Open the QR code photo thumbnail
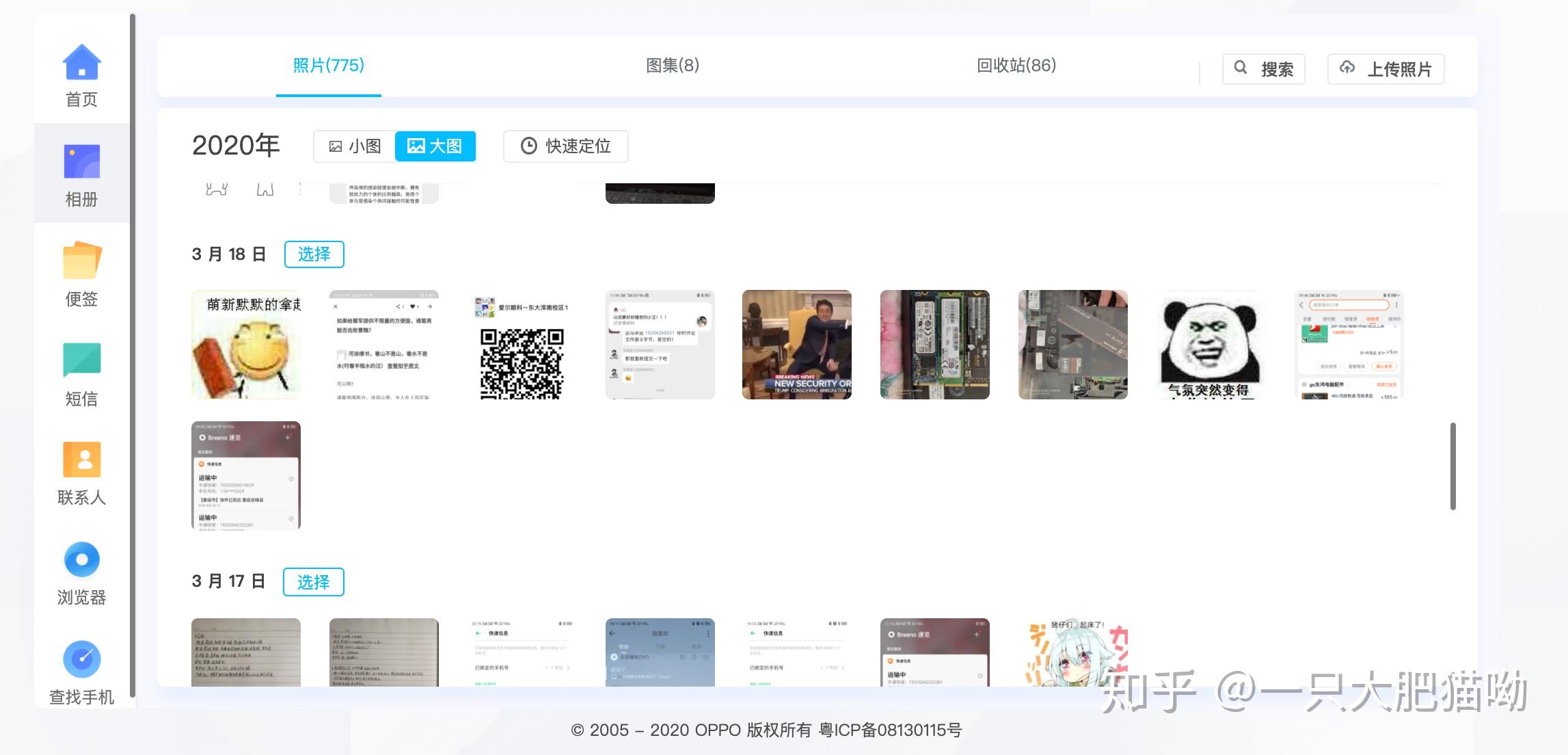The height and width of the screenshot is (755, 1568). [x=522, y=345]
